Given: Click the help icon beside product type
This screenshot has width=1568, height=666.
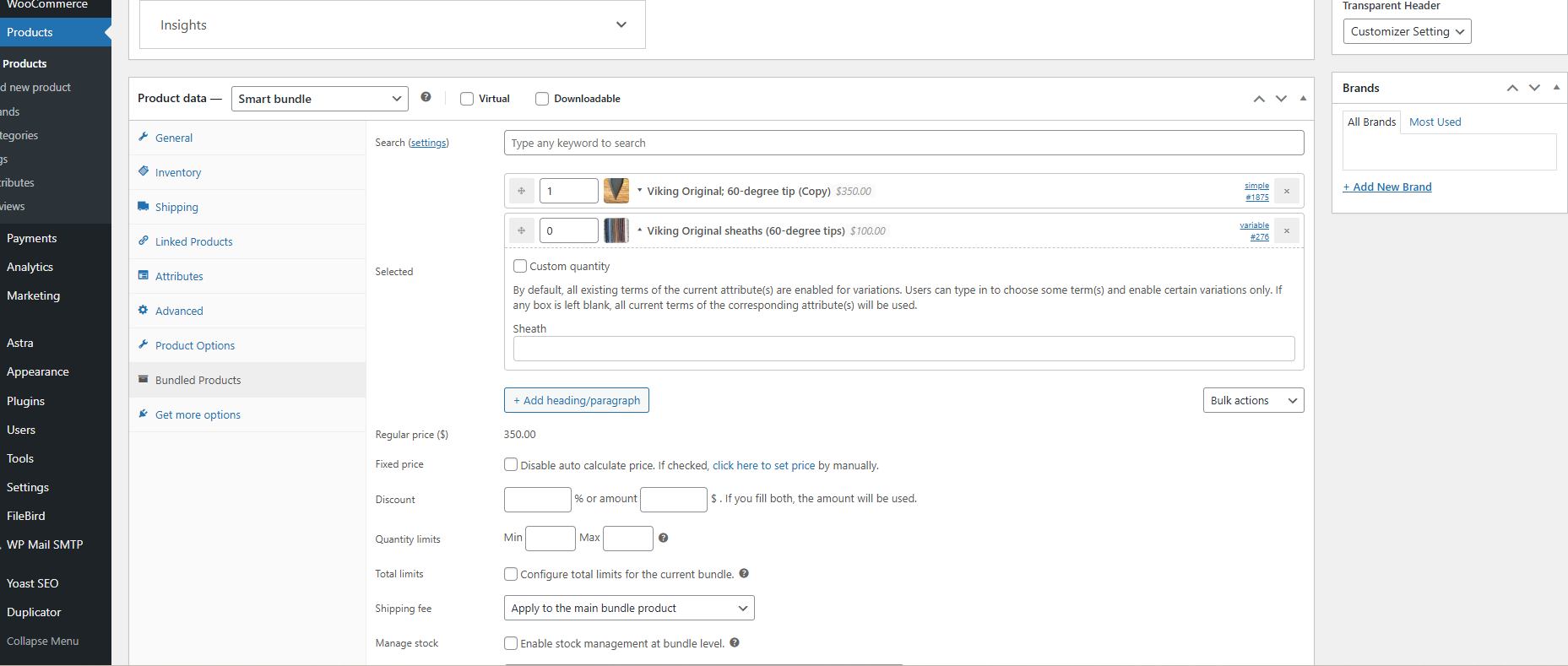Looking at the screenshot, I should pos(426,97).
